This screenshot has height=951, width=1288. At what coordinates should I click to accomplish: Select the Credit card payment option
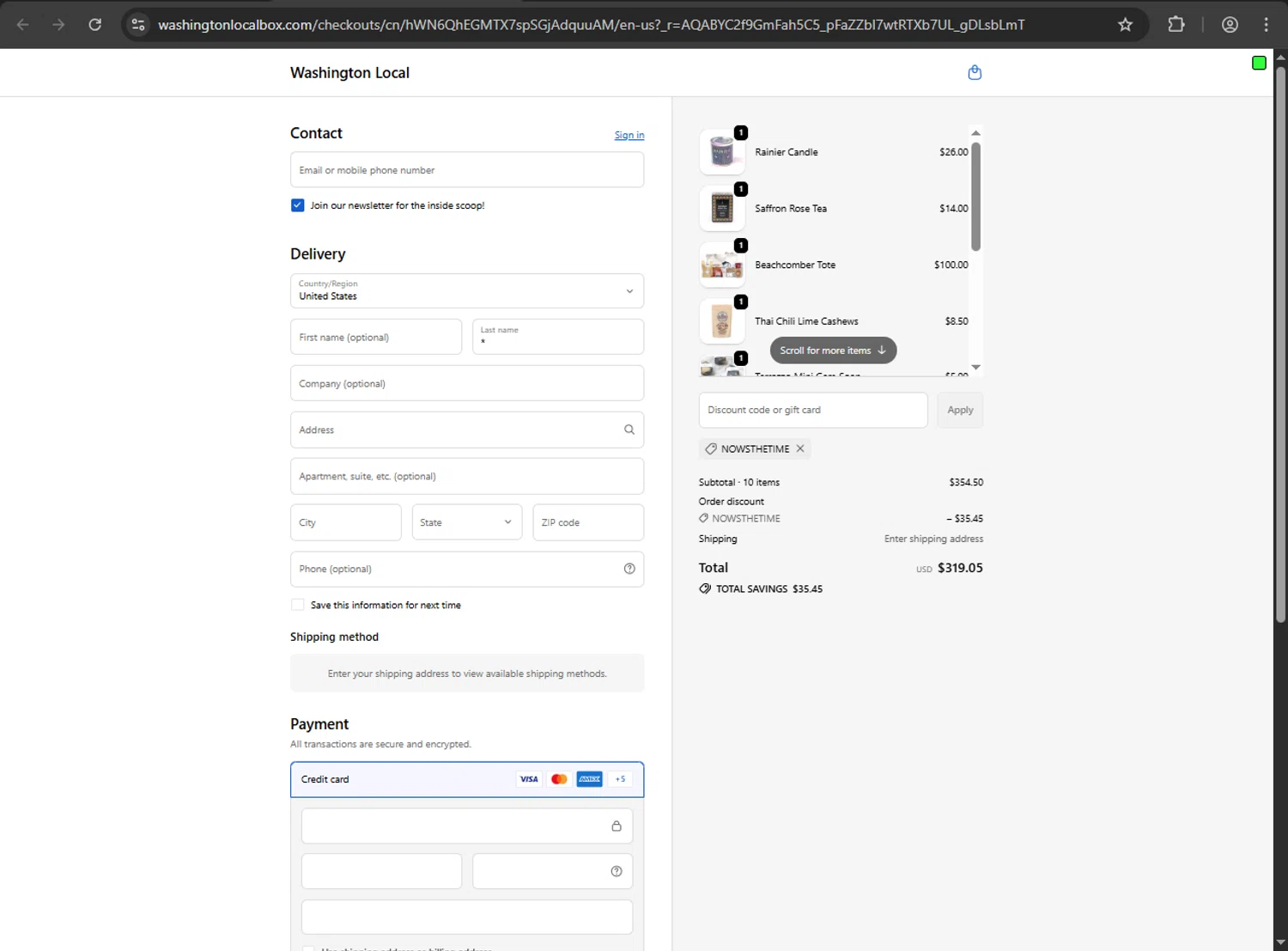pos(467,779)
